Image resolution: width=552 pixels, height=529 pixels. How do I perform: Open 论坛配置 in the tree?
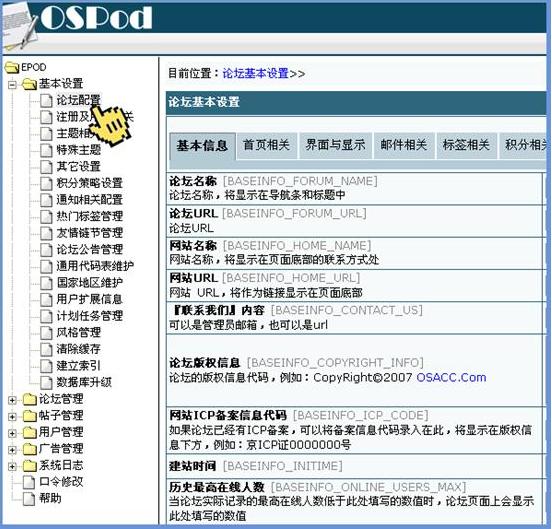(x=79, y=101)
